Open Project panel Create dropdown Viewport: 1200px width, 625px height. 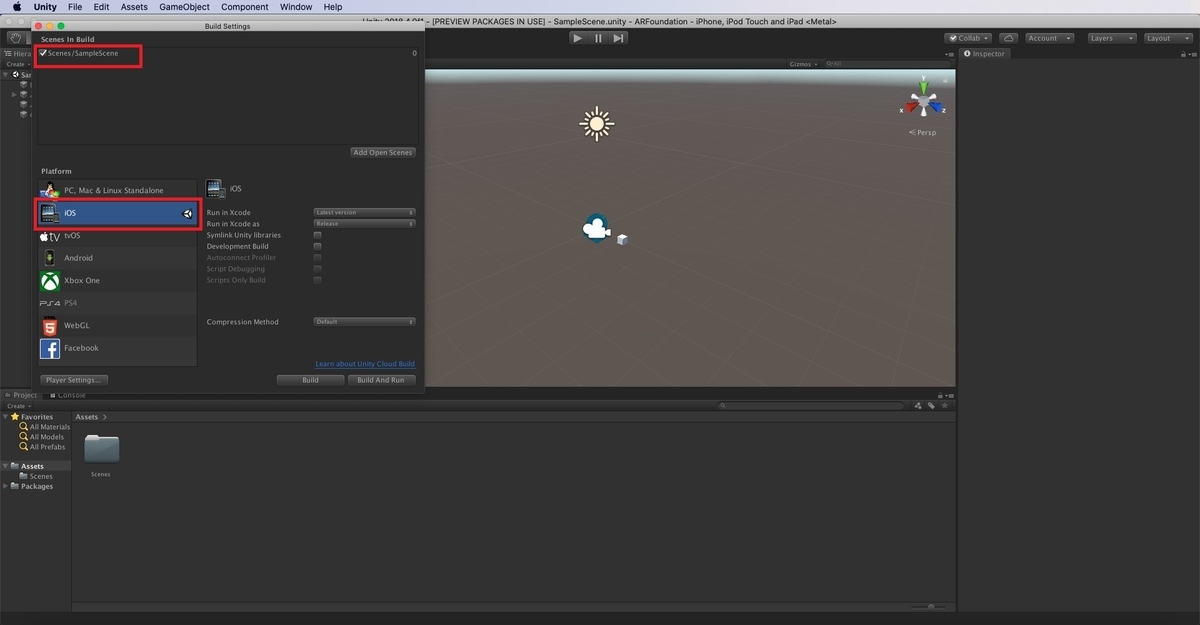pos(17,406)
